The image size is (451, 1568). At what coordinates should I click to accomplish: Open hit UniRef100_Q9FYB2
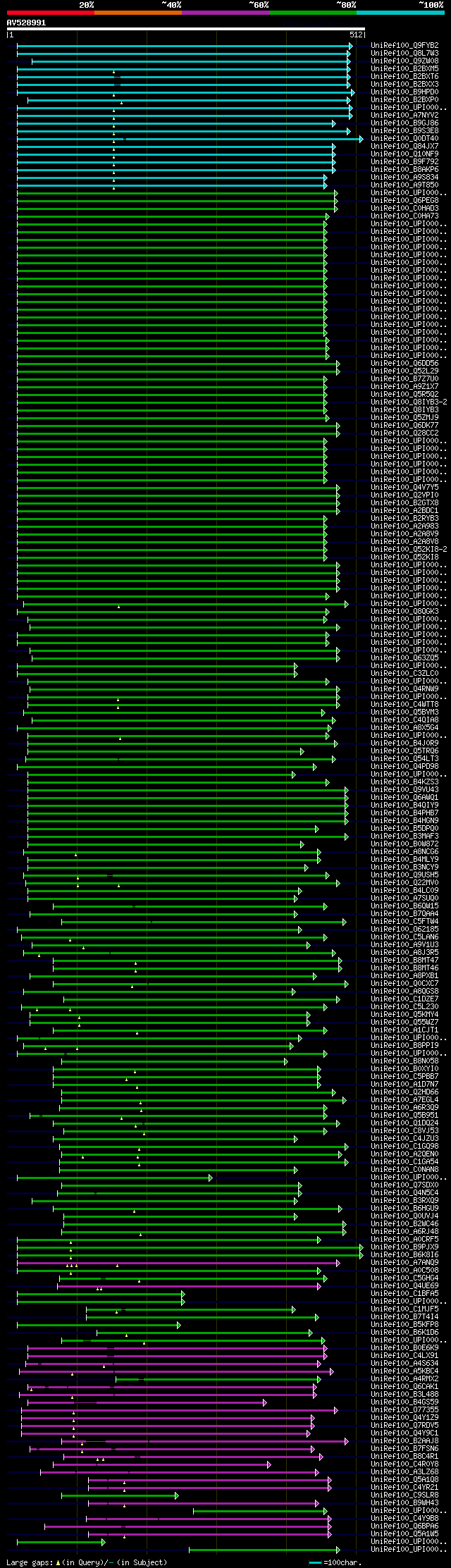point(404,46)
